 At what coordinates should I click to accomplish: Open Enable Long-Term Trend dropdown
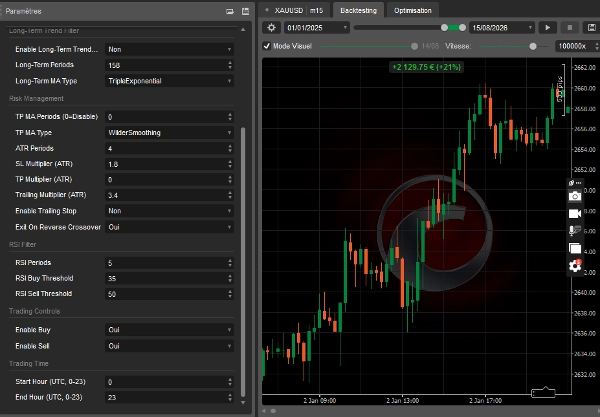pos(169,49)
